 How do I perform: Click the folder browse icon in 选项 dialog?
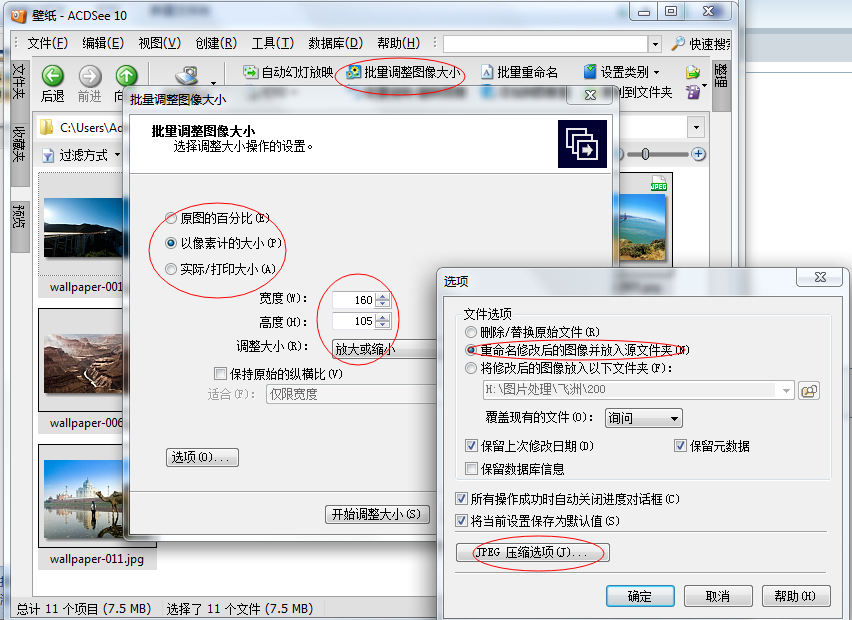[x=809, y=390]
